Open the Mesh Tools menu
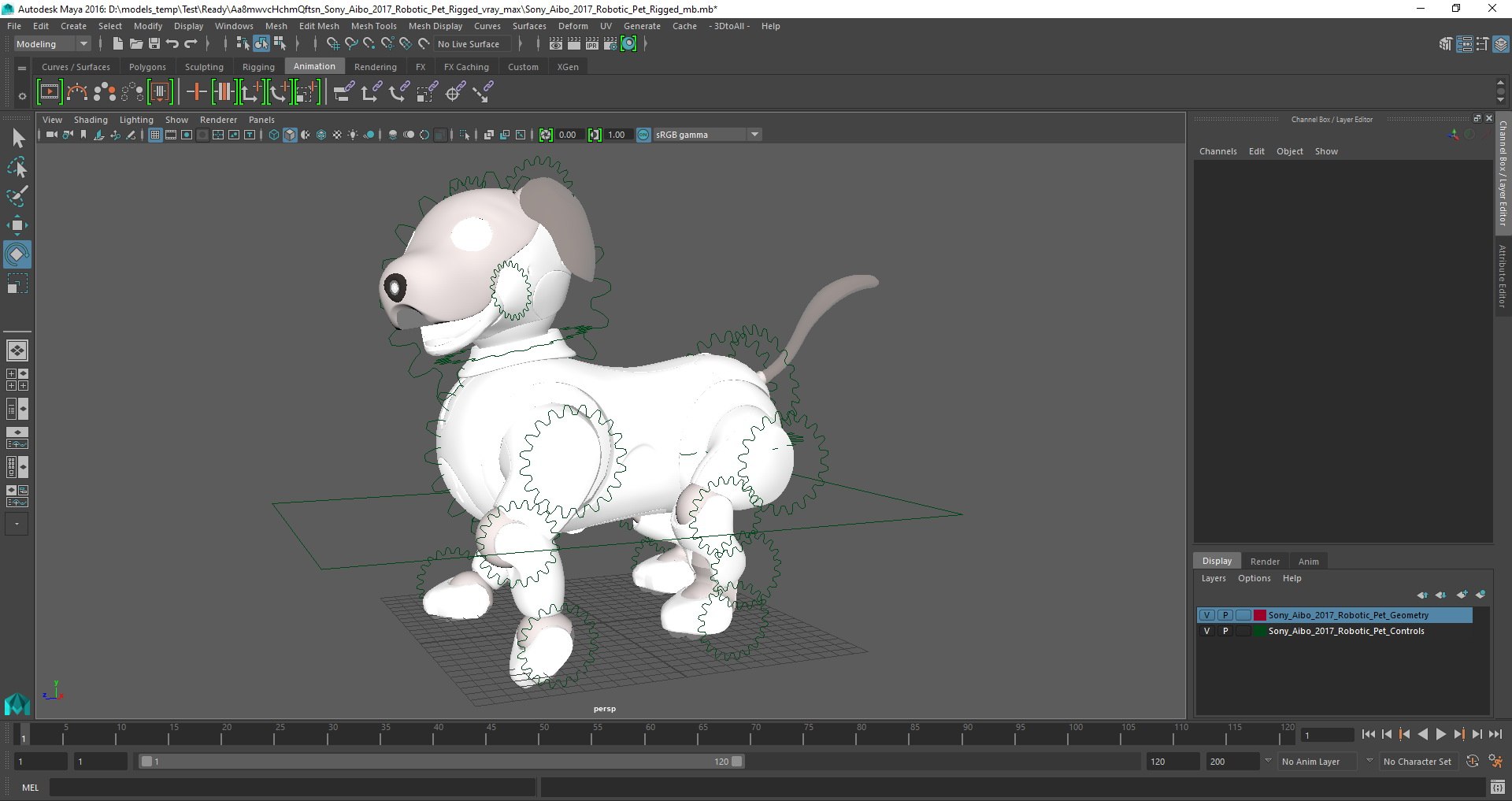Image resolution: width=1512 pixels, height=801 pixels. [374, 26]
